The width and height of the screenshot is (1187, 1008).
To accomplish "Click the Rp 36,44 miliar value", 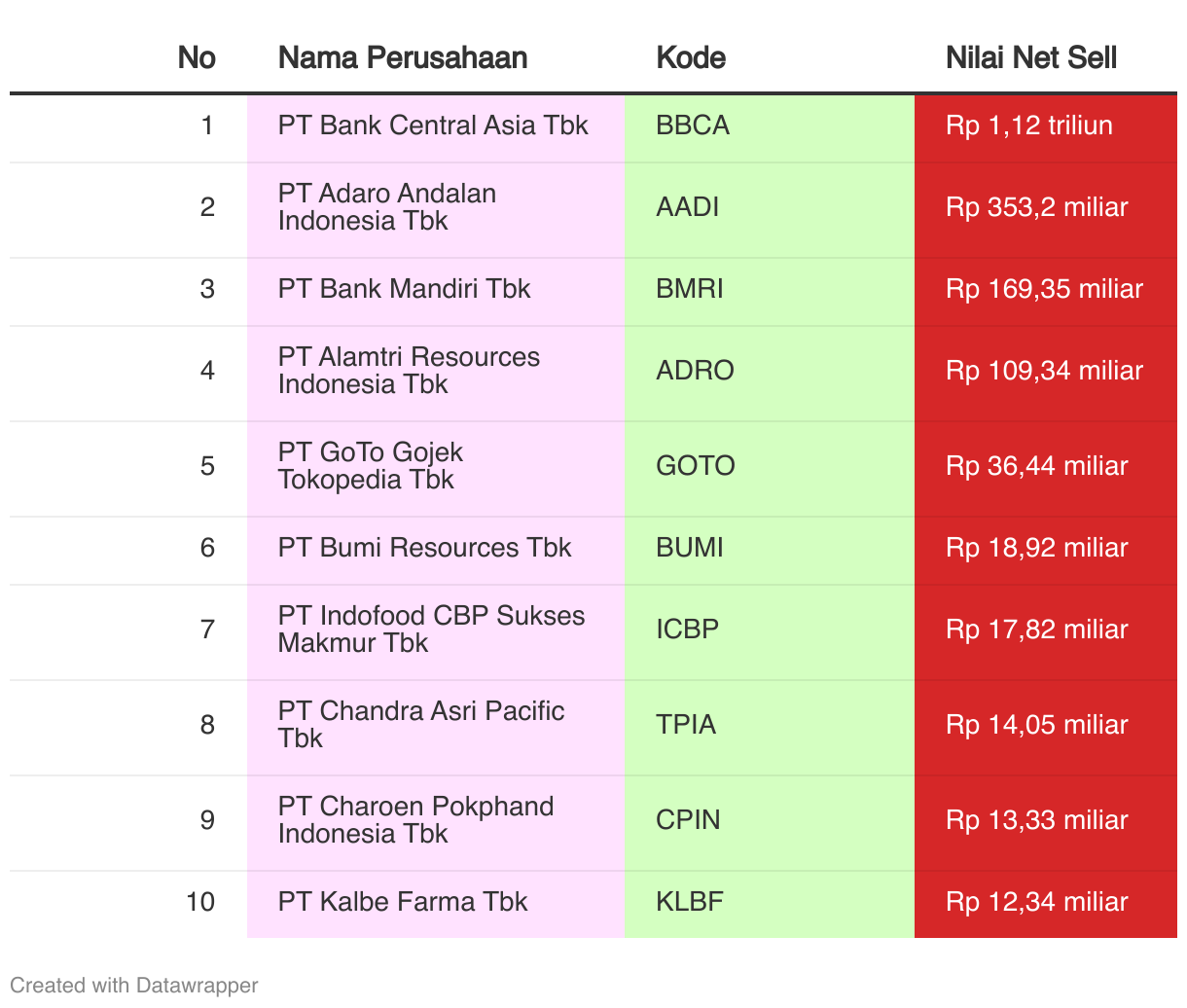I will tap(1036, 466).
